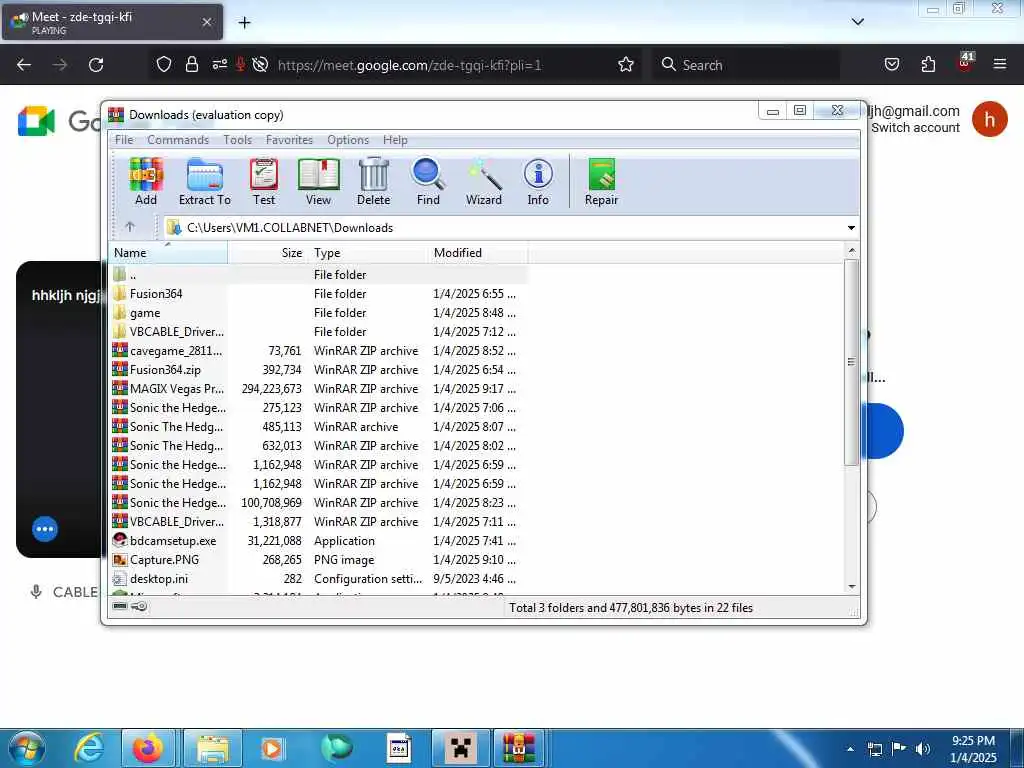The width and height of the screenshot is (1024, 768).
Task: Open a new Firefox tab
Action: pos(244,23)
